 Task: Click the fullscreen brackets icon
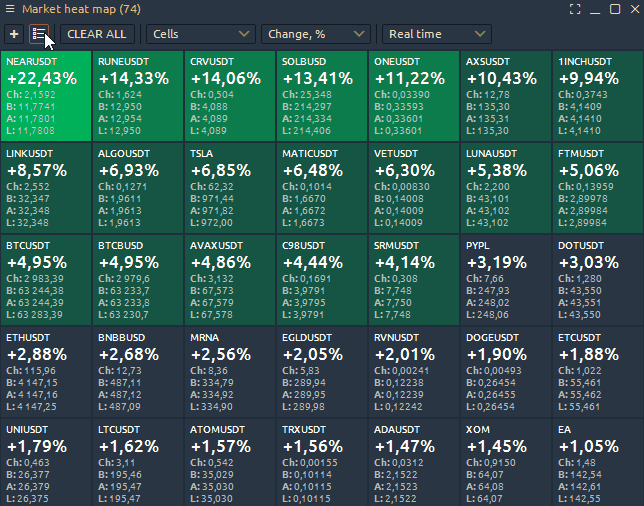(x=575, y=9)
